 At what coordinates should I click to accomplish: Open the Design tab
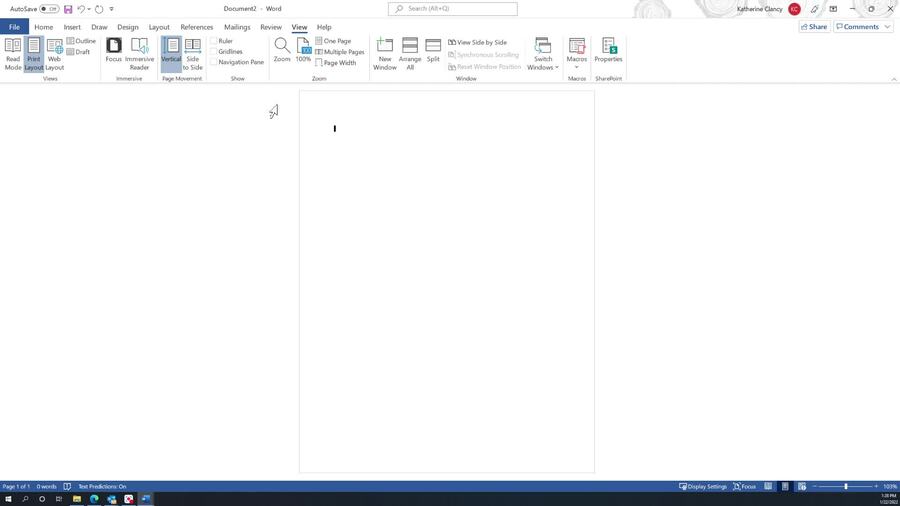pyautogui.click(x=128, y=27)
